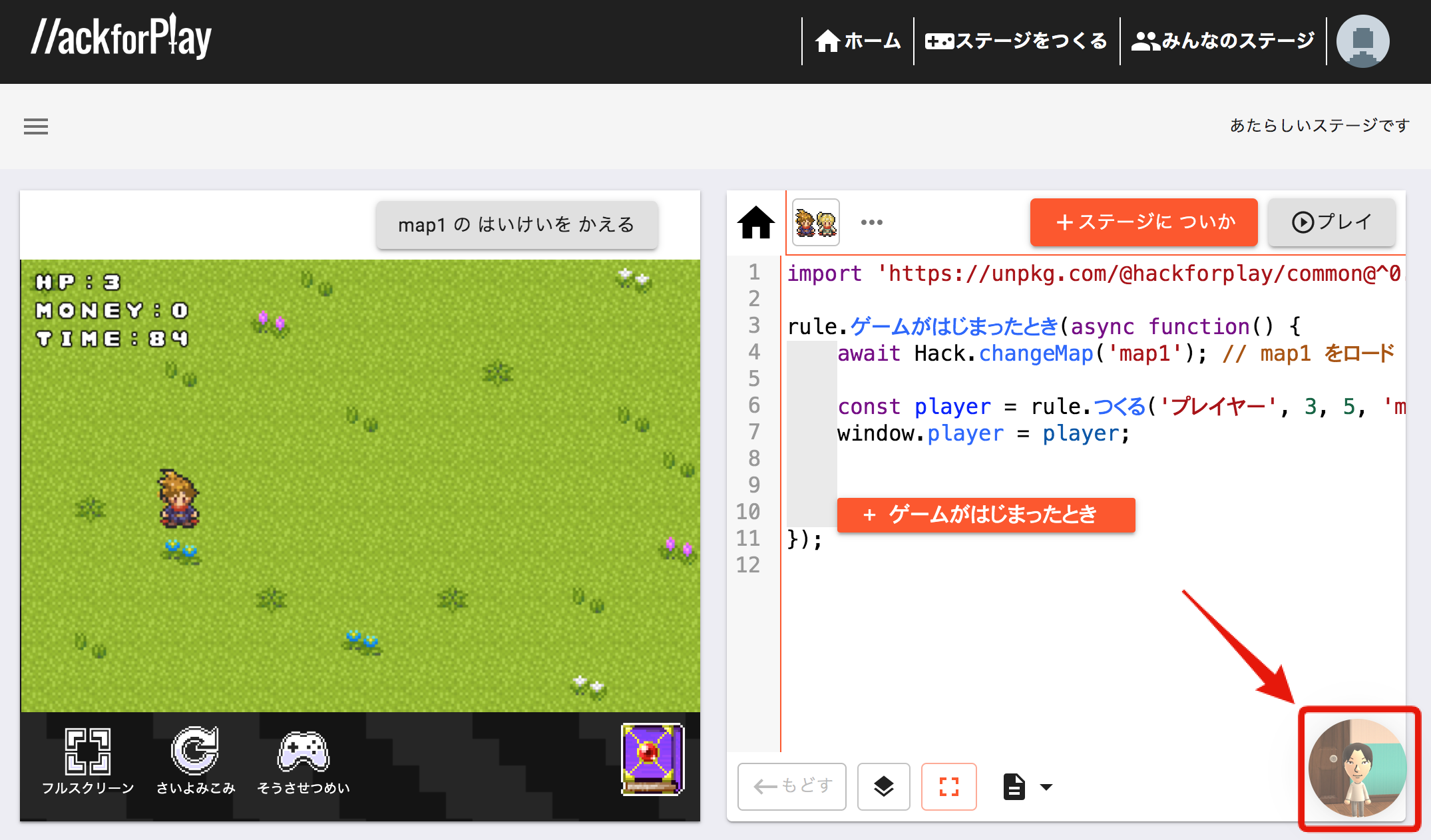Viewport: 1431px width, 840px height.
Task: Click the editor home icon
Action: click(x=756, y=222)
